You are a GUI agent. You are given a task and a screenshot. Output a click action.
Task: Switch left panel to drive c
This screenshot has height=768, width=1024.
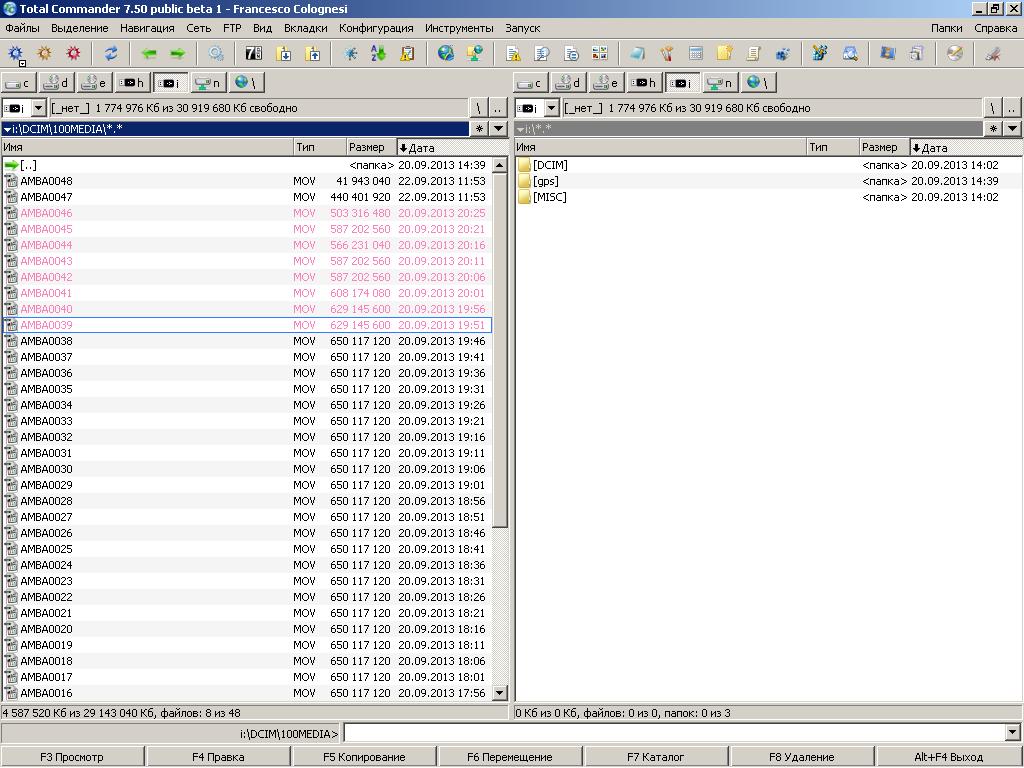coord(18,83)
